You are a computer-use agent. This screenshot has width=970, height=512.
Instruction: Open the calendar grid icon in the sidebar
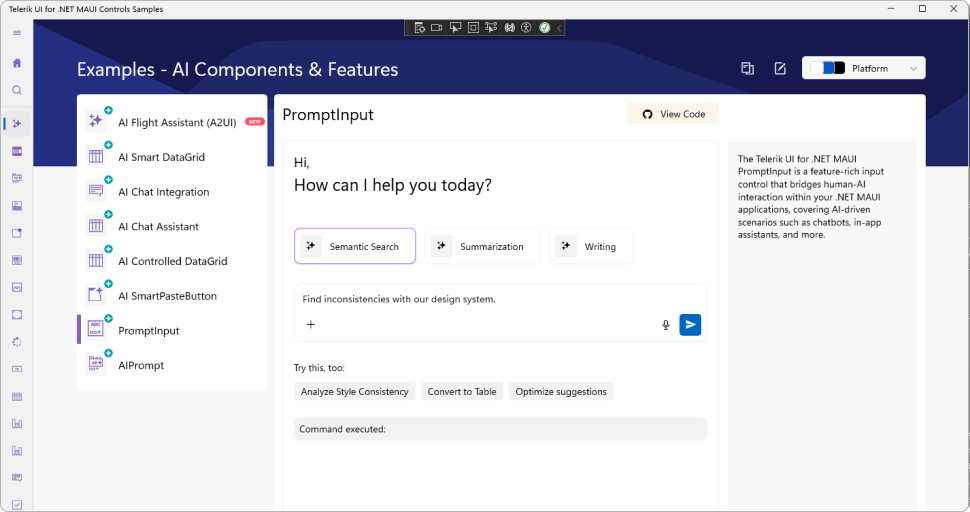(x=17, y=396)
